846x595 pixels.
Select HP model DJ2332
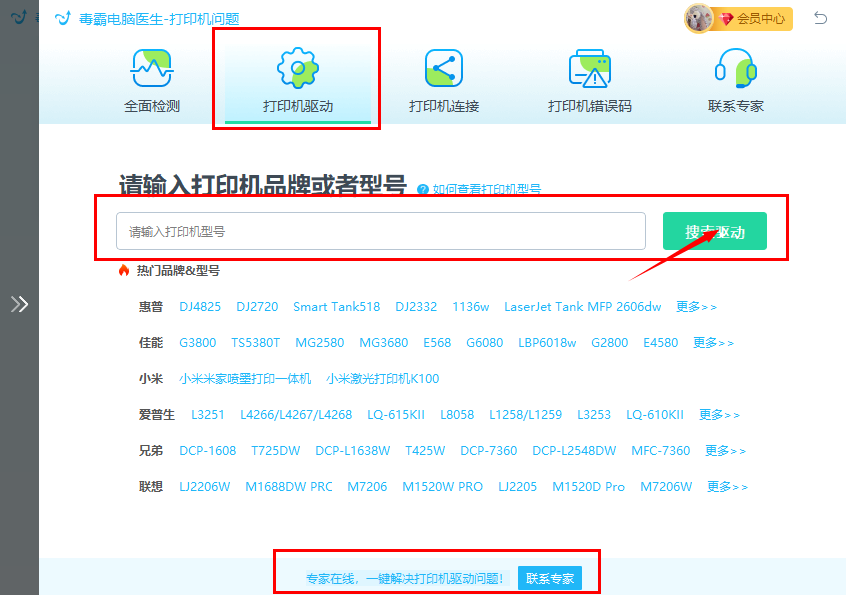pos(416,306)
